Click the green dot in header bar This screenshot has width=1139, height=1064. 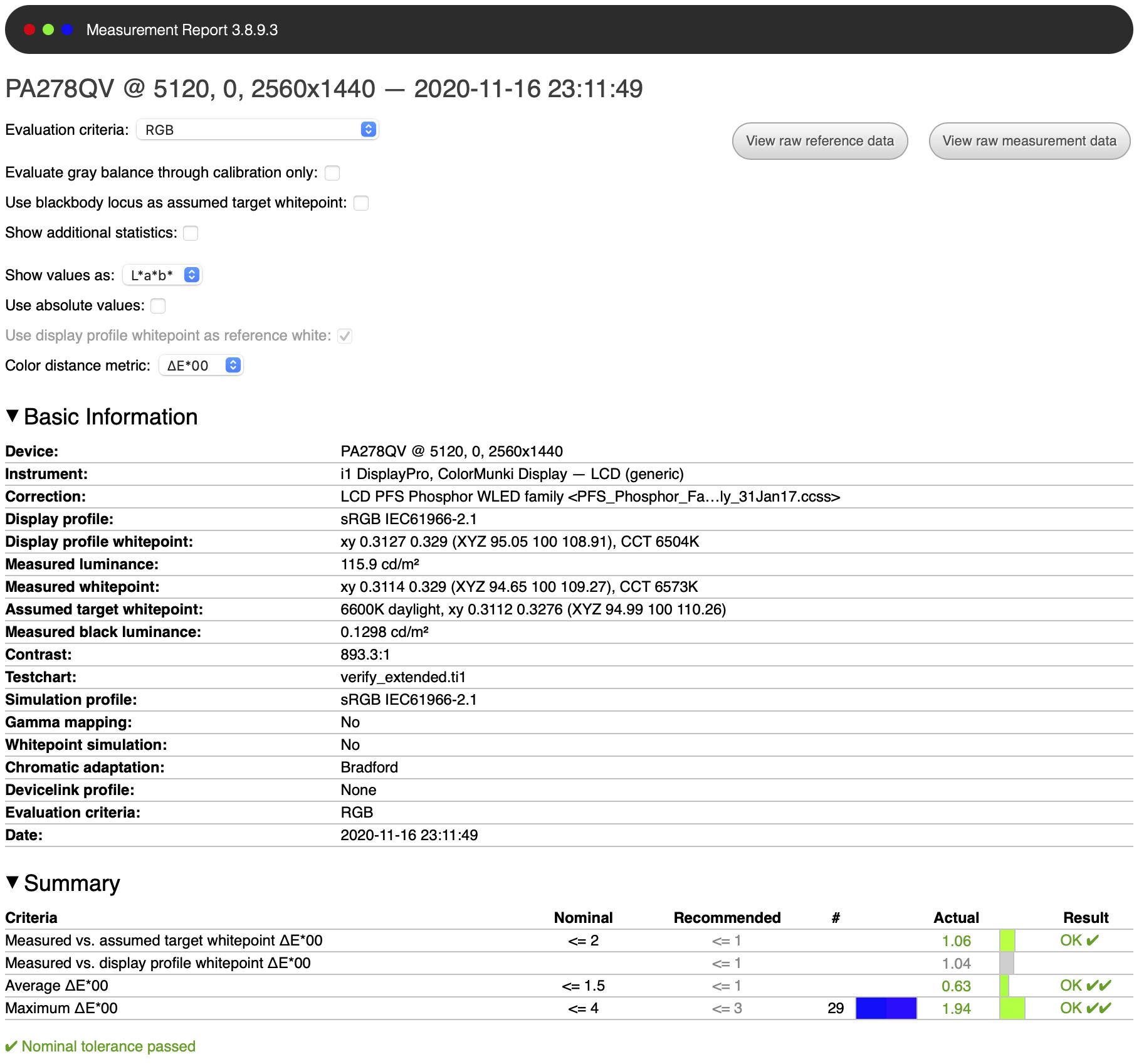point(48,29)
